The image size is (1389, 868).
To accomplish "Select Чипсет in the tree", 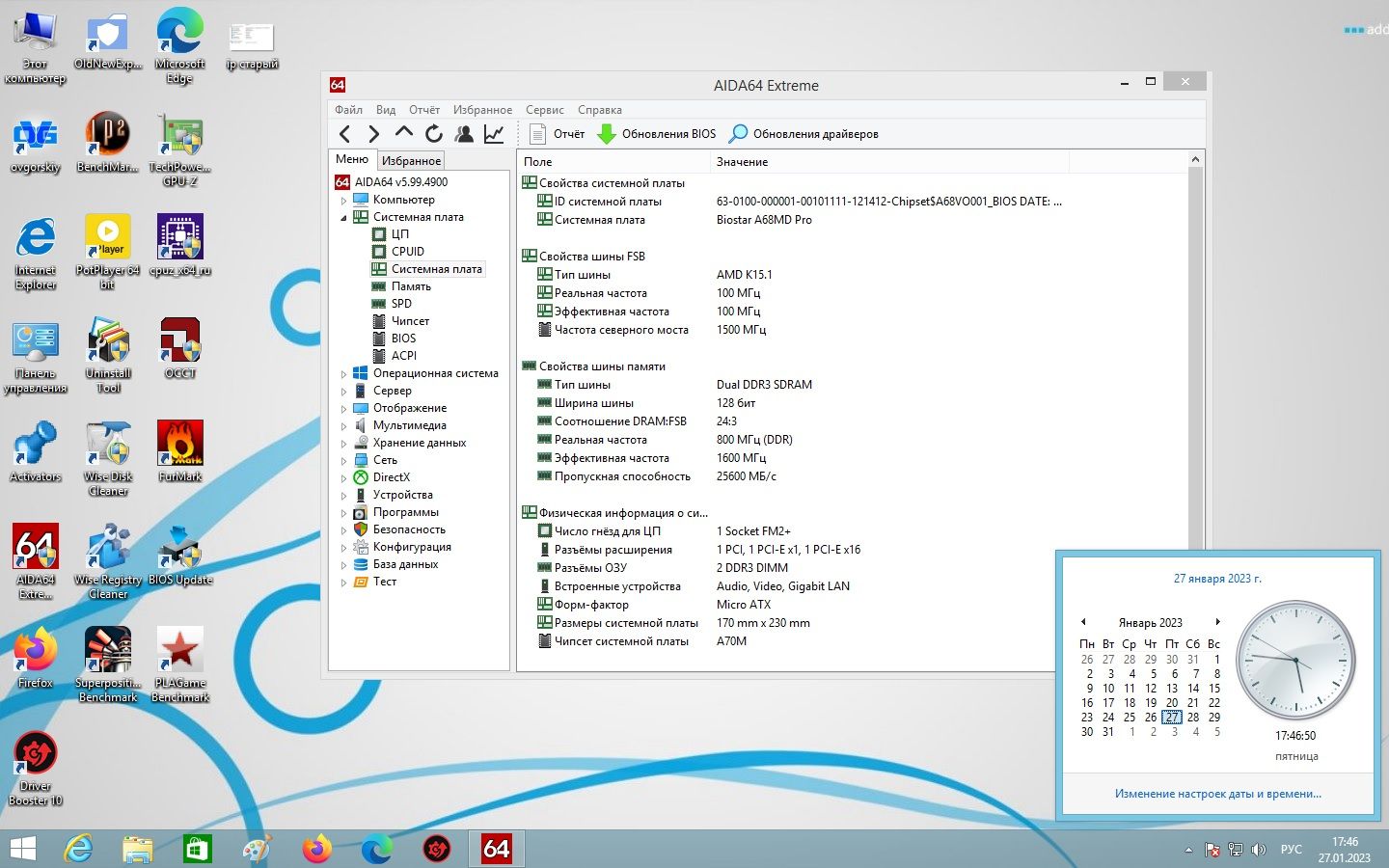I will 410,321.
